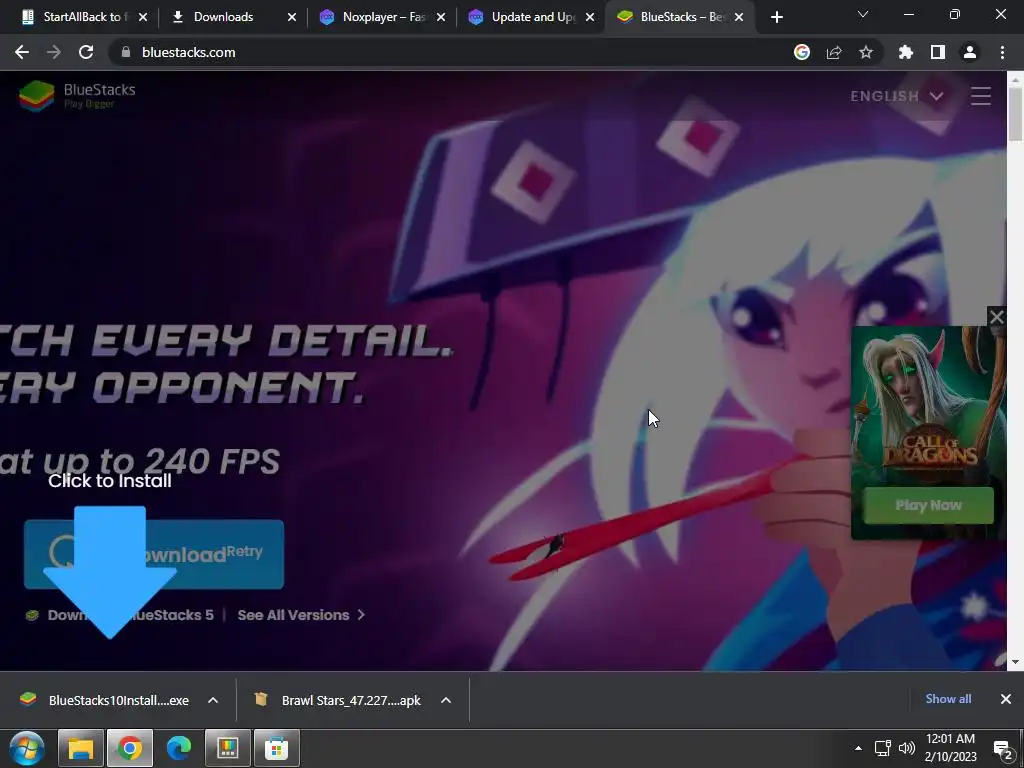Viewport: 1024px width, 768px height.
Task: Click the scrollbar down arrow
Action: pos(1015,662)
